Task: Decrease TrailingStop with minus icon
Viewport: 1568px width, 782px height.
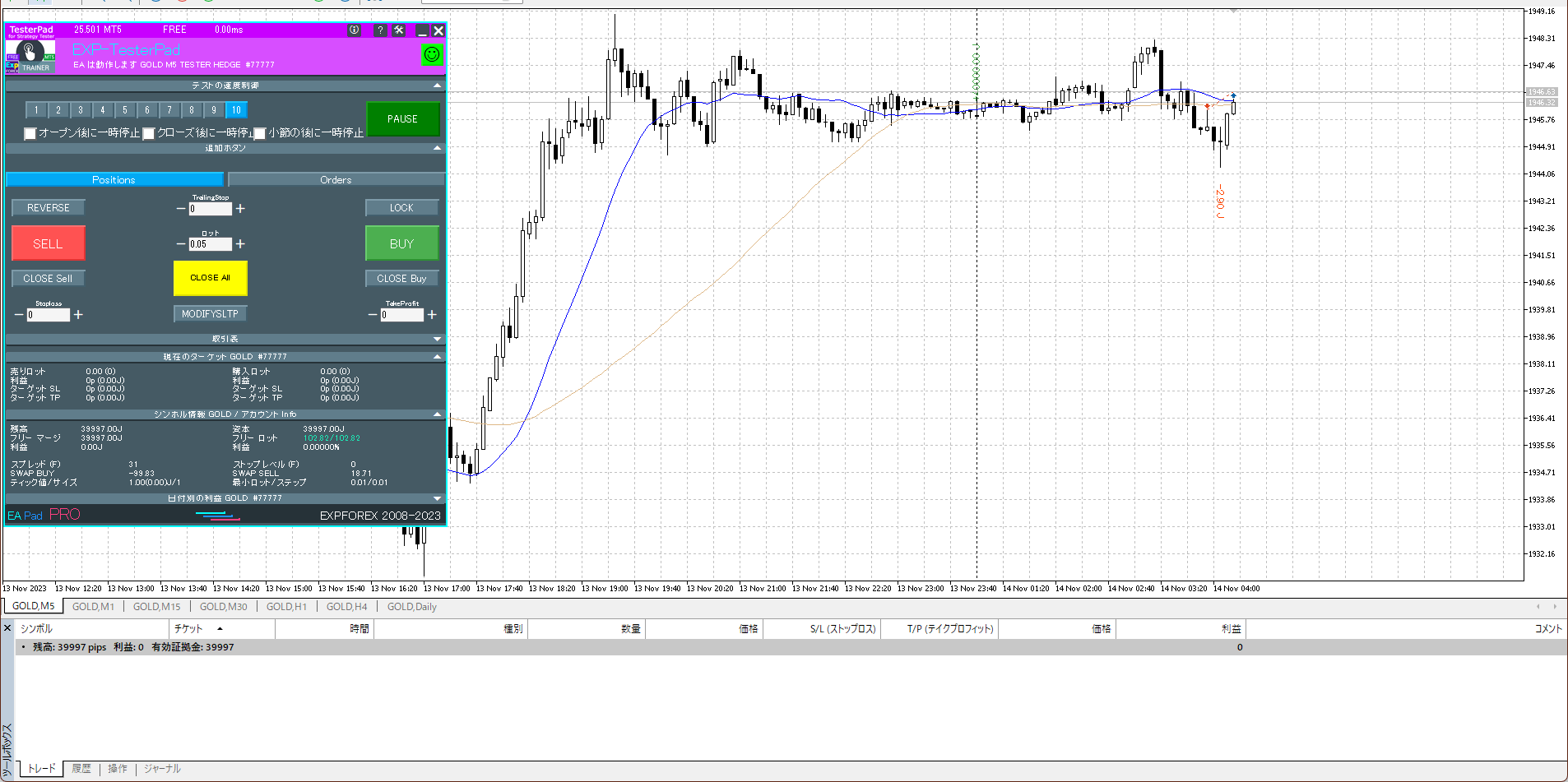Action: (181, 209)
